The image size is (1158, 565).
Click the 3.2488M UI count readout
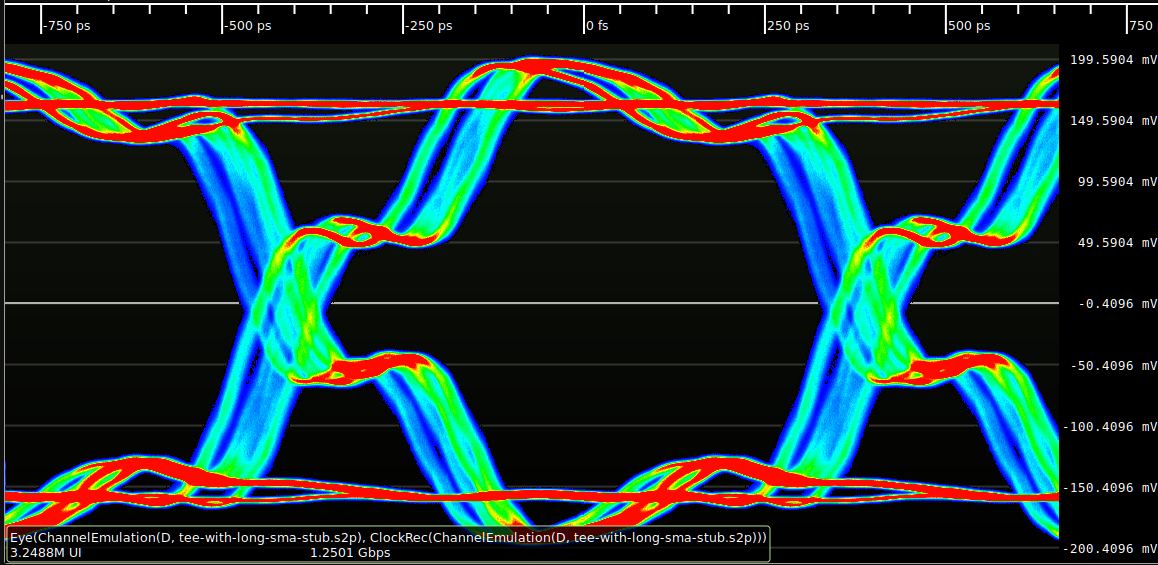point(44,552)
